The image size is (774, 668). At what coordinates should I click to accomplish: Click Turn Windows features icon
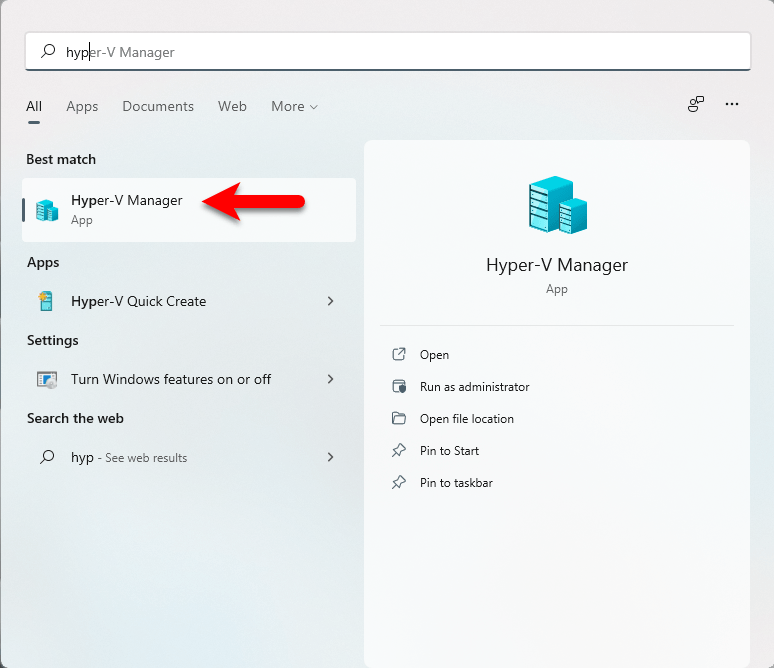click(47, 380)
